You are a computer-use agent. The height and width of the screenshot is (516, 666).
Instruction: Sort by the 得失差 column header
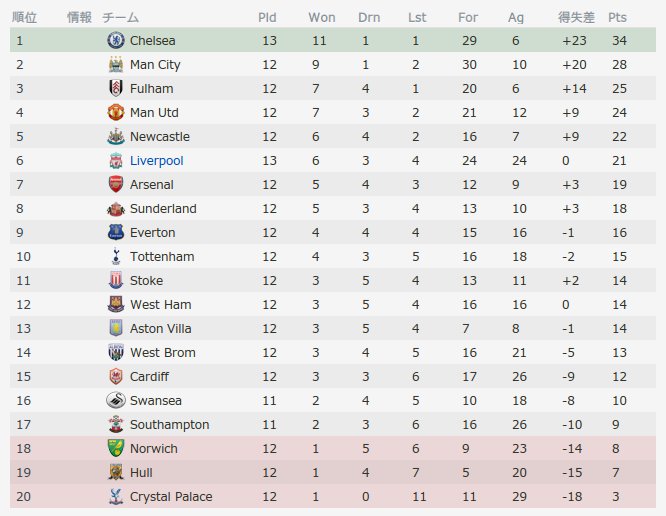[576, 17]
